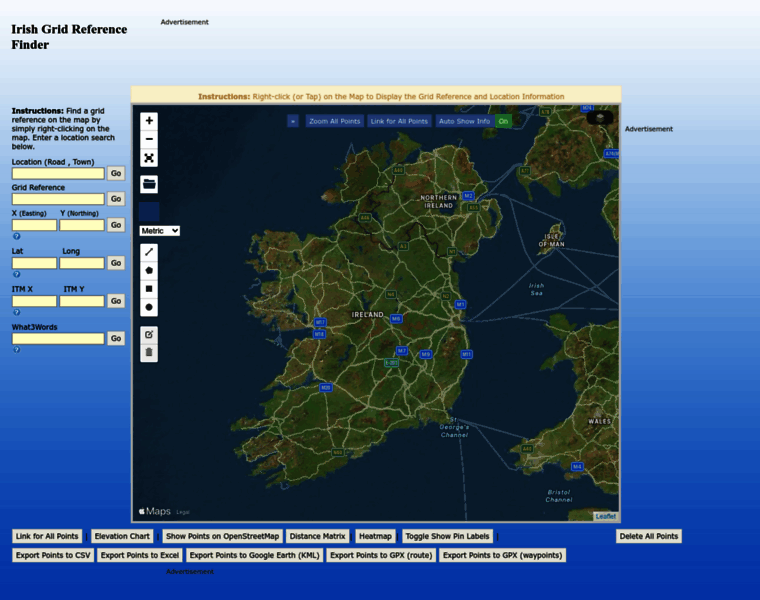Click the NORTHERN IRELAND map label
This screenshot has width=760, height=600.
(x=439, y=202)
